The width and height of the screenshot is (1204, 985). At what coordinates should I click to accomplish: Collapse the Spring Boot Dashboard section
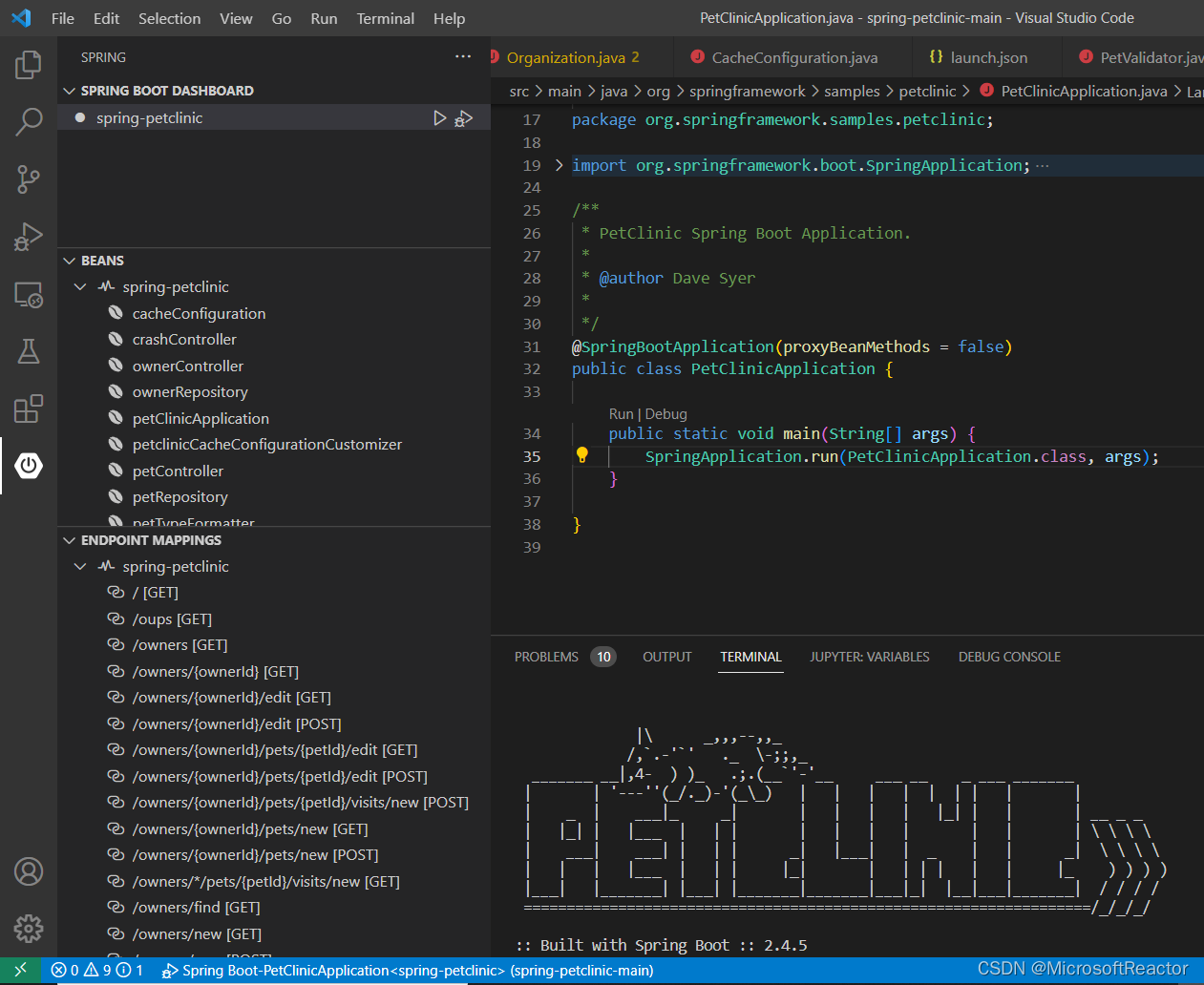pyautogui.click(x=69, y=91)
